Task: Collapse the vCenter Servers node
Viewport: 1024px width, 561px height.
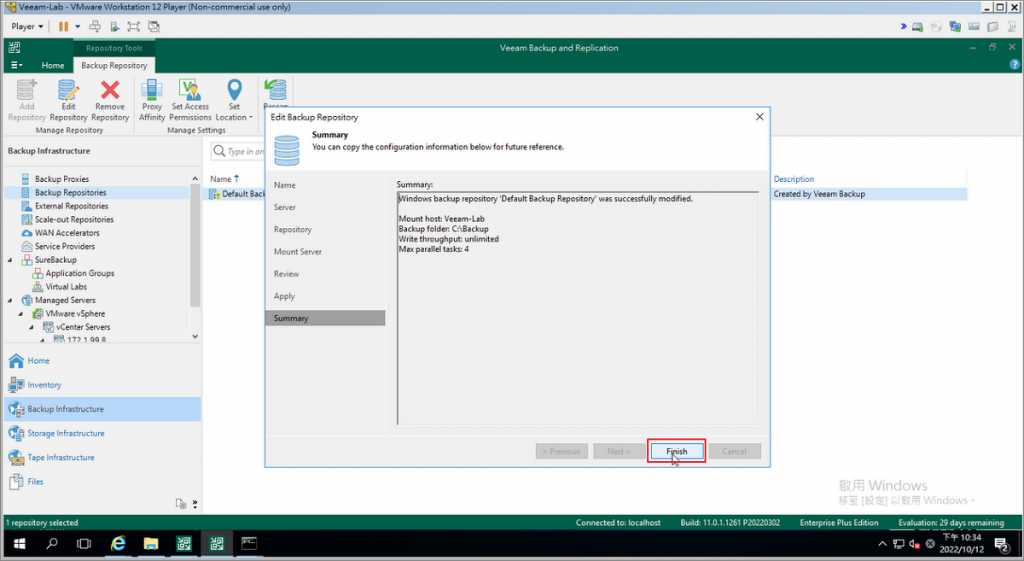Action: [x=31, y=327]
